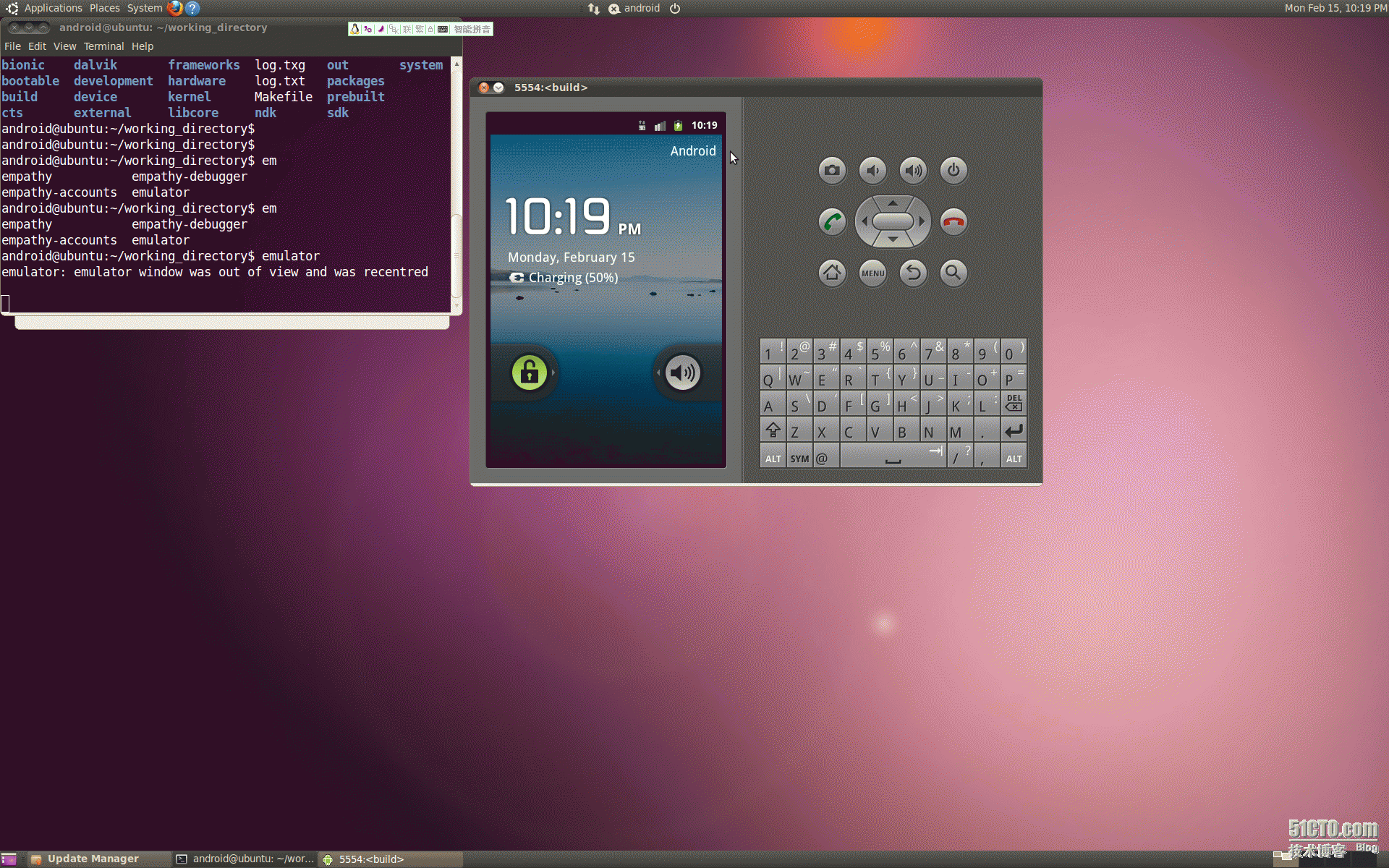The image size is (1389, 868).
Task: Click the M key on emulator keyboard
Action: [960, 430]
